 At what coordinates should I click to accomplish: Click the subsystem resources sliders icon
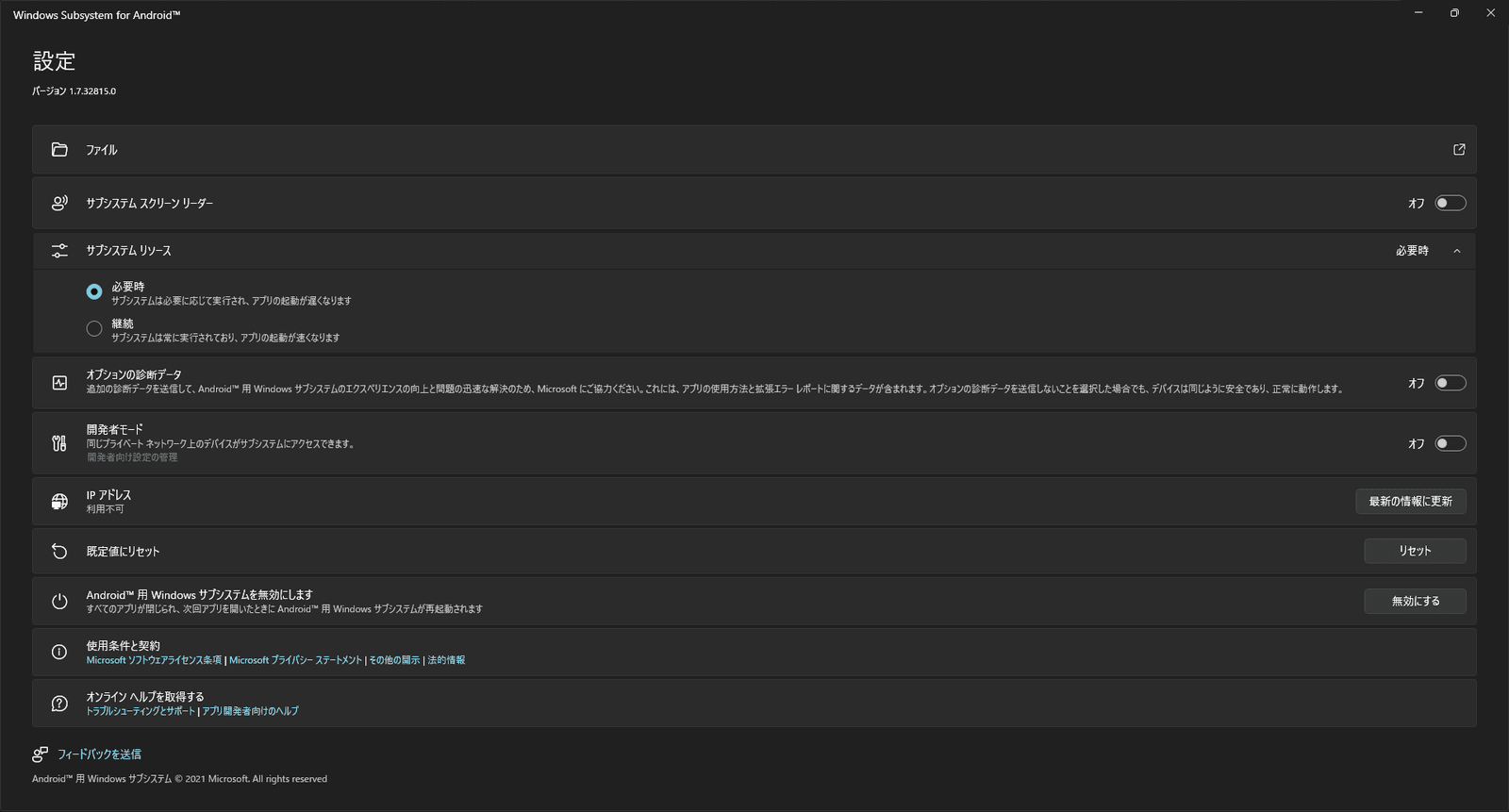tap(59, 251)
